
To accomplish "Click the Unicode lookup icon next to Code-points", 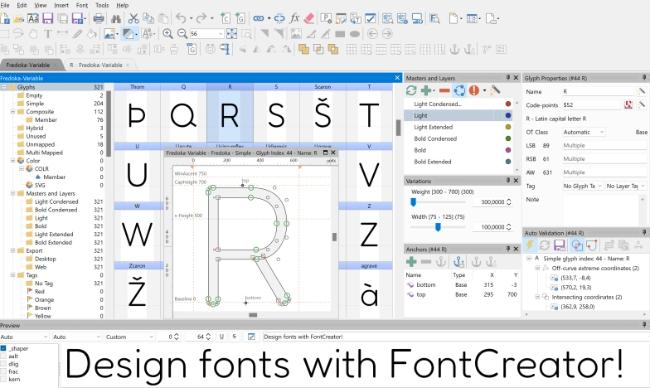I will [628, 105].
